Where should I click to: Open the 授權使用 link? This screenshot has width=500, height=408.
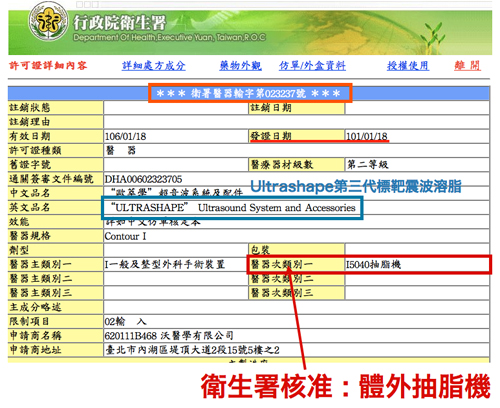pos(408,66)
